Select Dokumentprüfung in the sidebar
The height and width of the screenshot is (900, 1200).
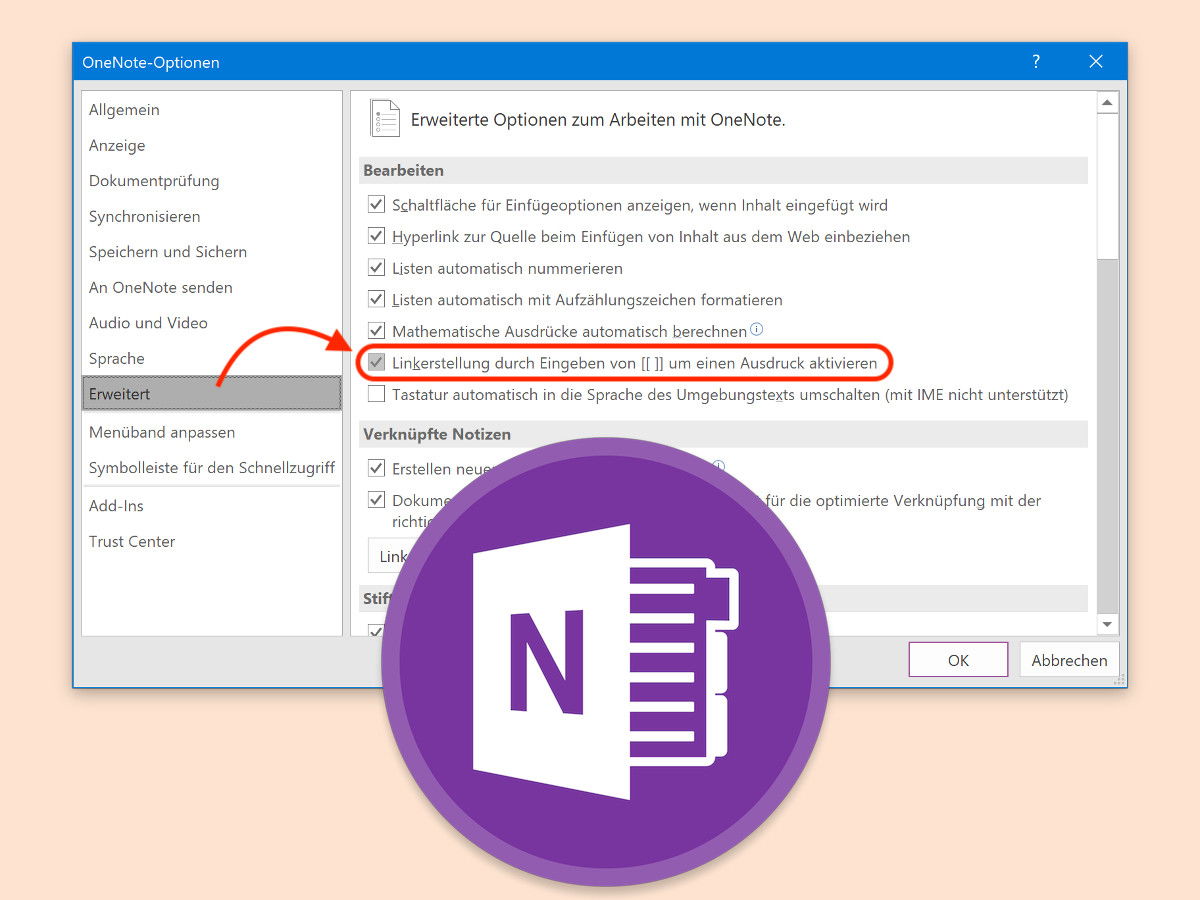(x=212, y=181)
